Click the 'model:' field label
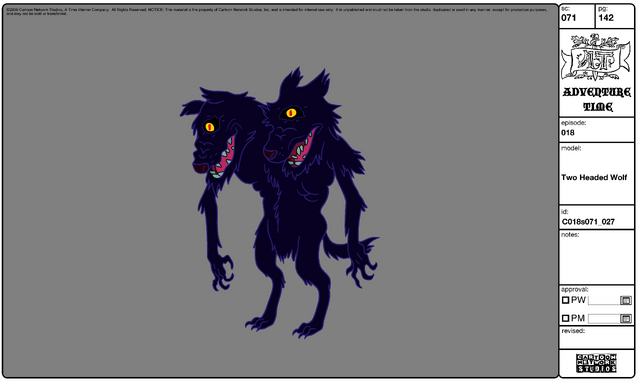Screen dimensions: 640x383 [571, 148]
